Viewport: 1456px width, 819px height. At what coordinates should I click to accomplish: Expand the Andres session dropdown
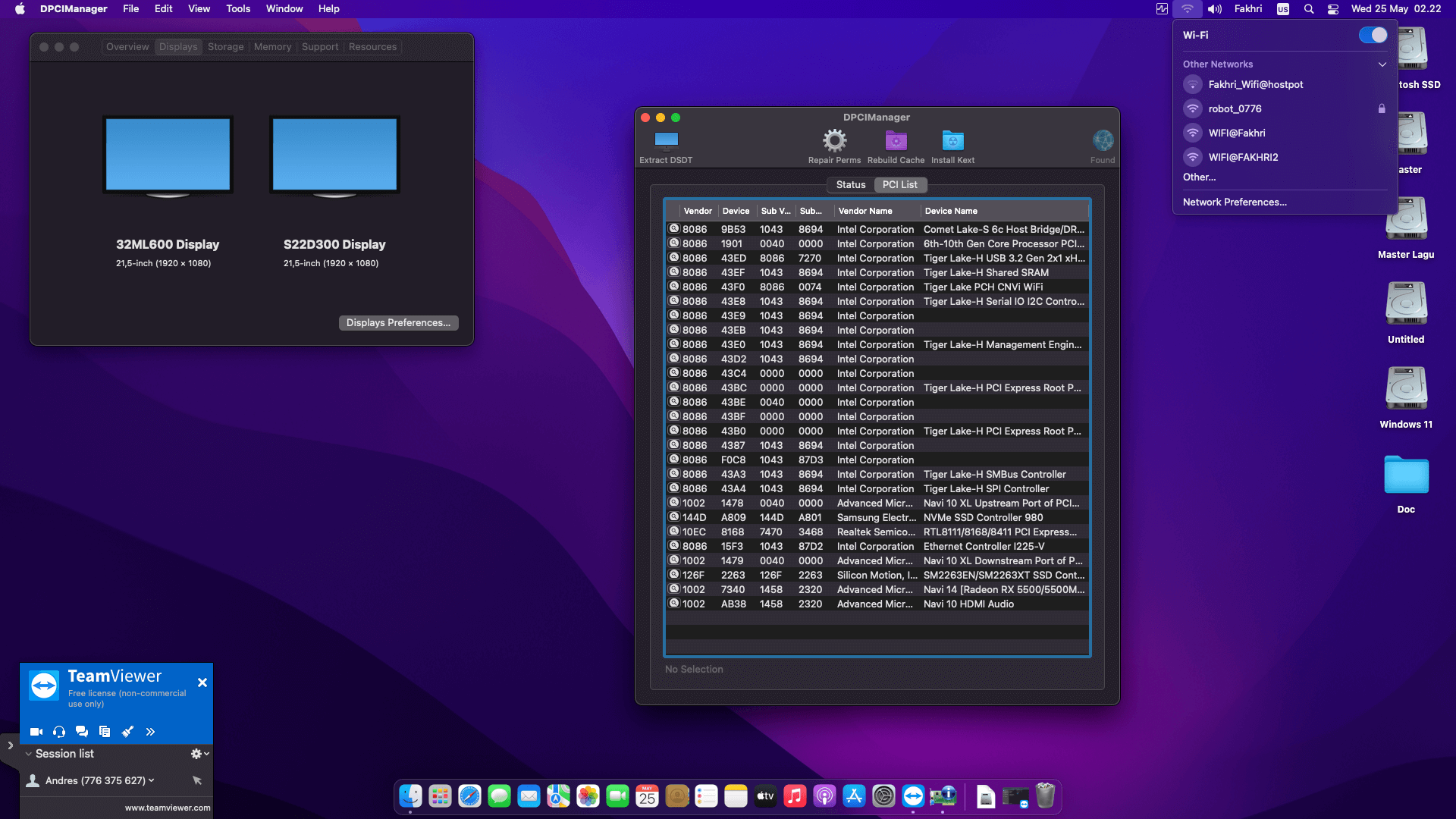coord(152,780)
